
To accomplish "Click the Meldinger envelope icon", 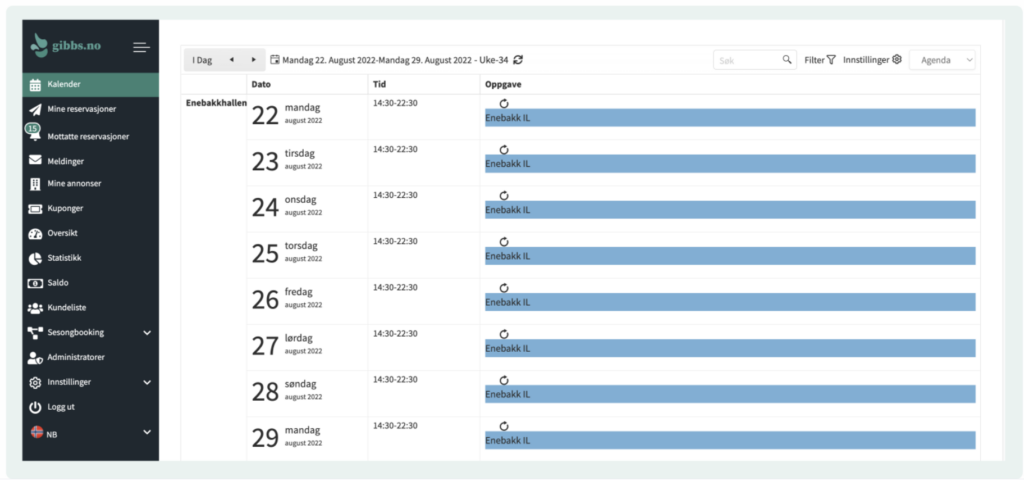I will point(35,160).
